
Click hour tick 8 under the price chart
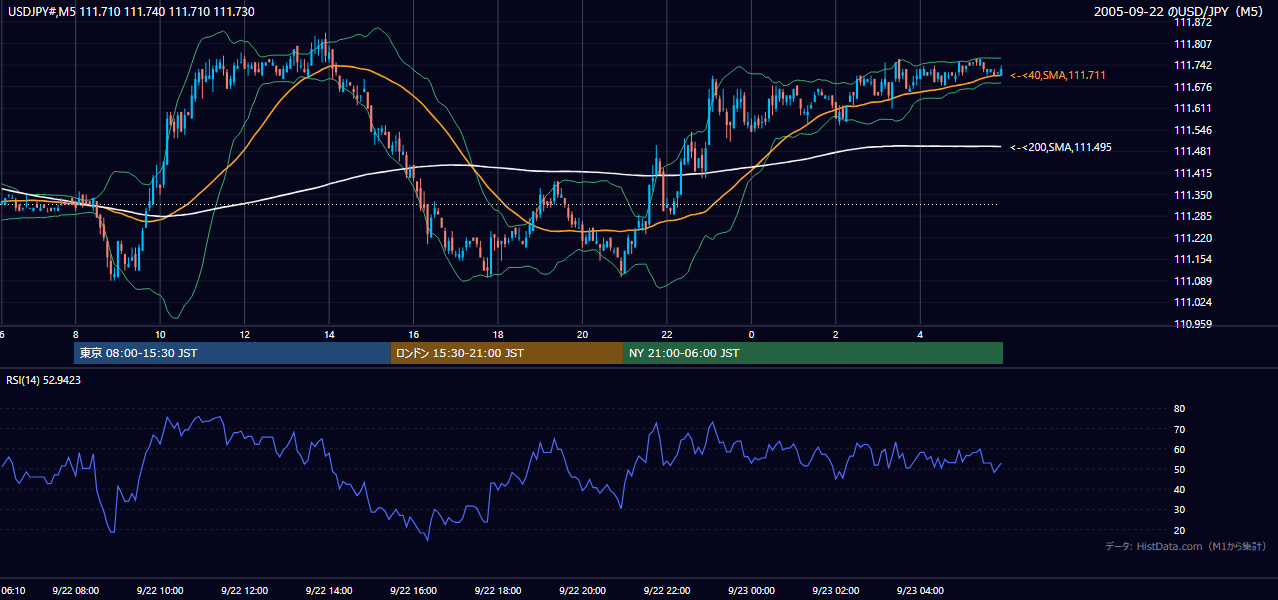[75, 334]
